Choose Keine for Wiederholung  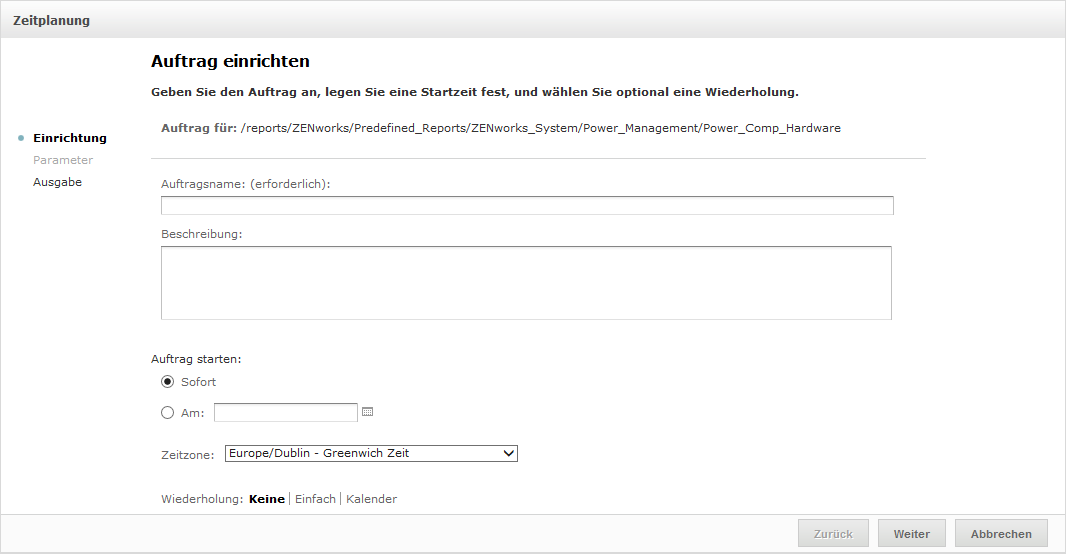tap(266, 499)
